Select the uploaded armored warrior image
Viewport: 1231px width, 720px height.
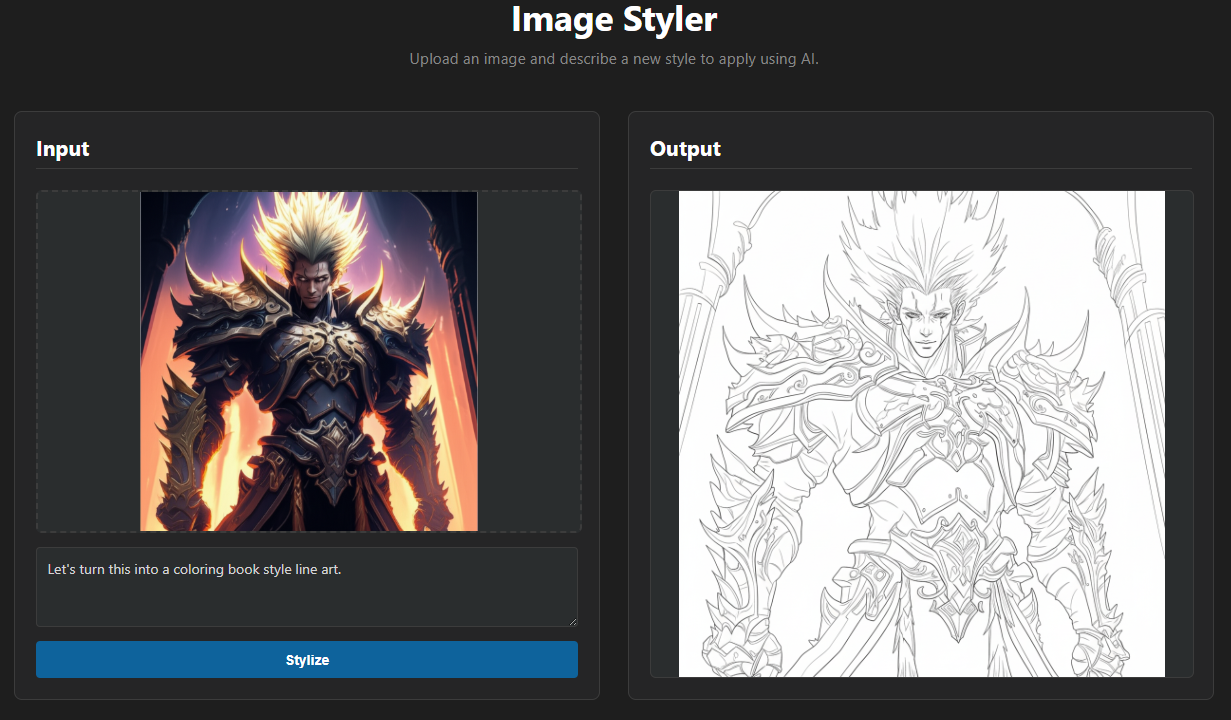[x=309, y=361]
